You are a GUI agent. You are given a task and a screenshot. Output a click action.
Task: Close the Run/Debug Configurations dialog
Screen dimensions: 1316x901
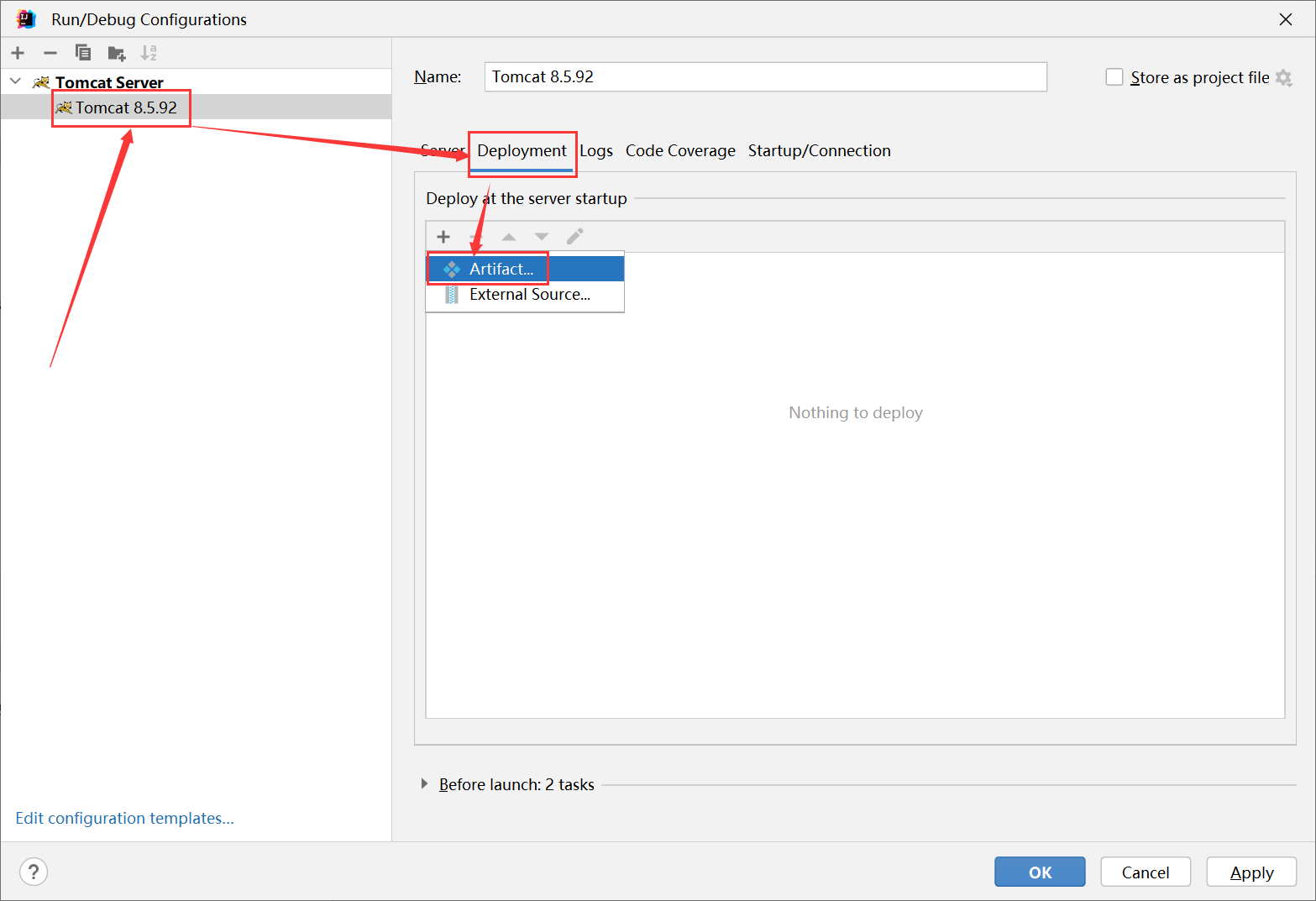click(1286, 19)
